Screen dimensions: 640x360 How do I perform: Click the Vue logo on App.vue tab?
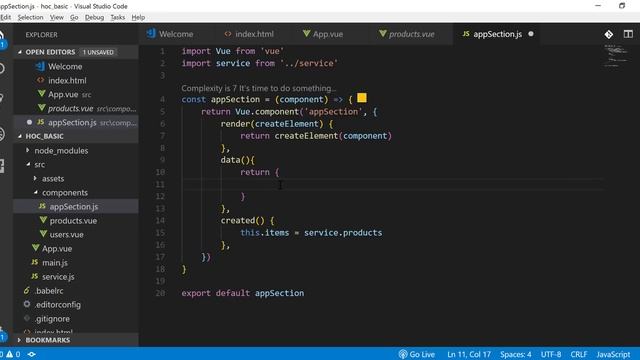coord(306,33)
